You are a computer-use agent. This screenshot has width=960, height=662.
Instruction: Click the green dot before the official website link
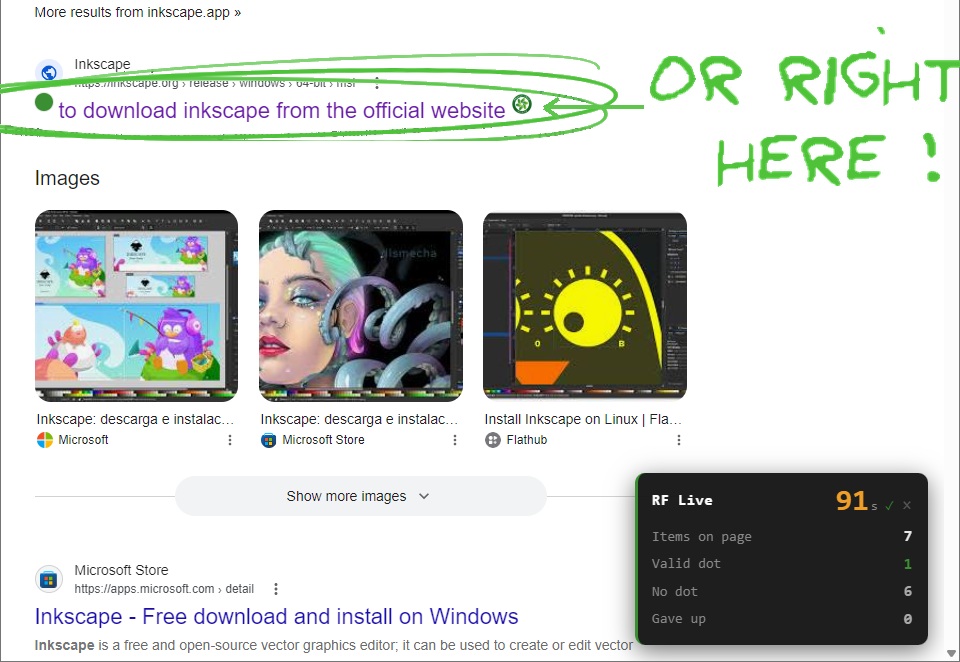point(44,102)
